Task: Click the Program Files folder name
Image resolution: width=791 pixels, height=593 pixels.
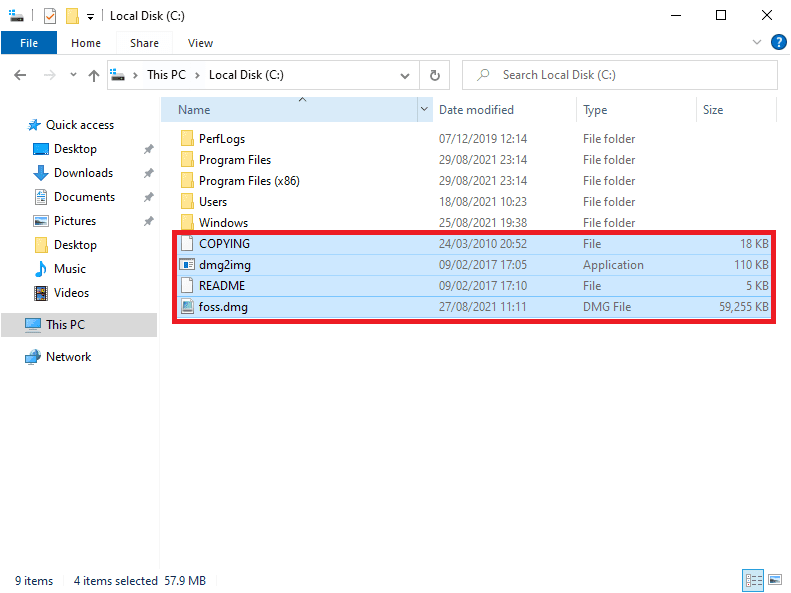Action: coord(235,160)
